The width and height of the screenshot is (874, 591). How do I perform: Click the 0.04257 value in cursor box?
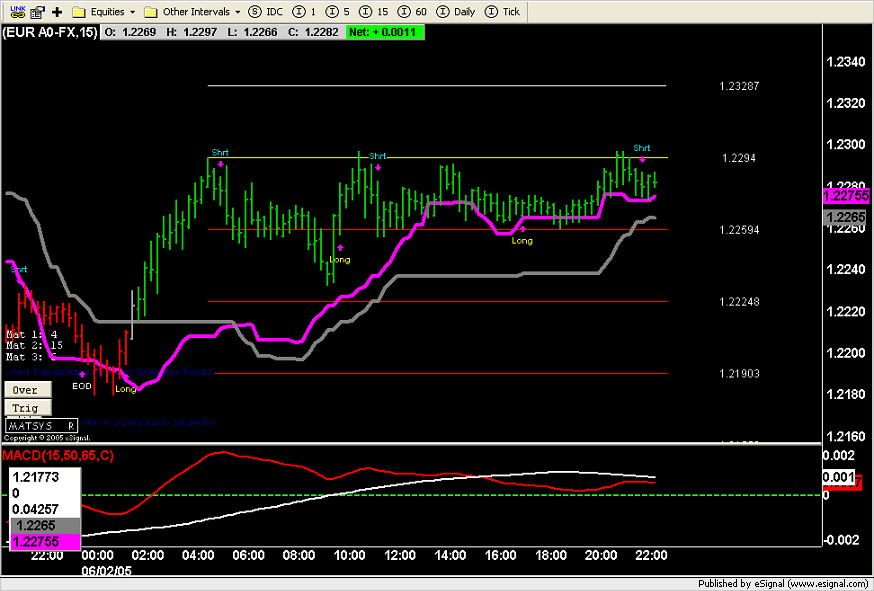[x=36, y=509]
